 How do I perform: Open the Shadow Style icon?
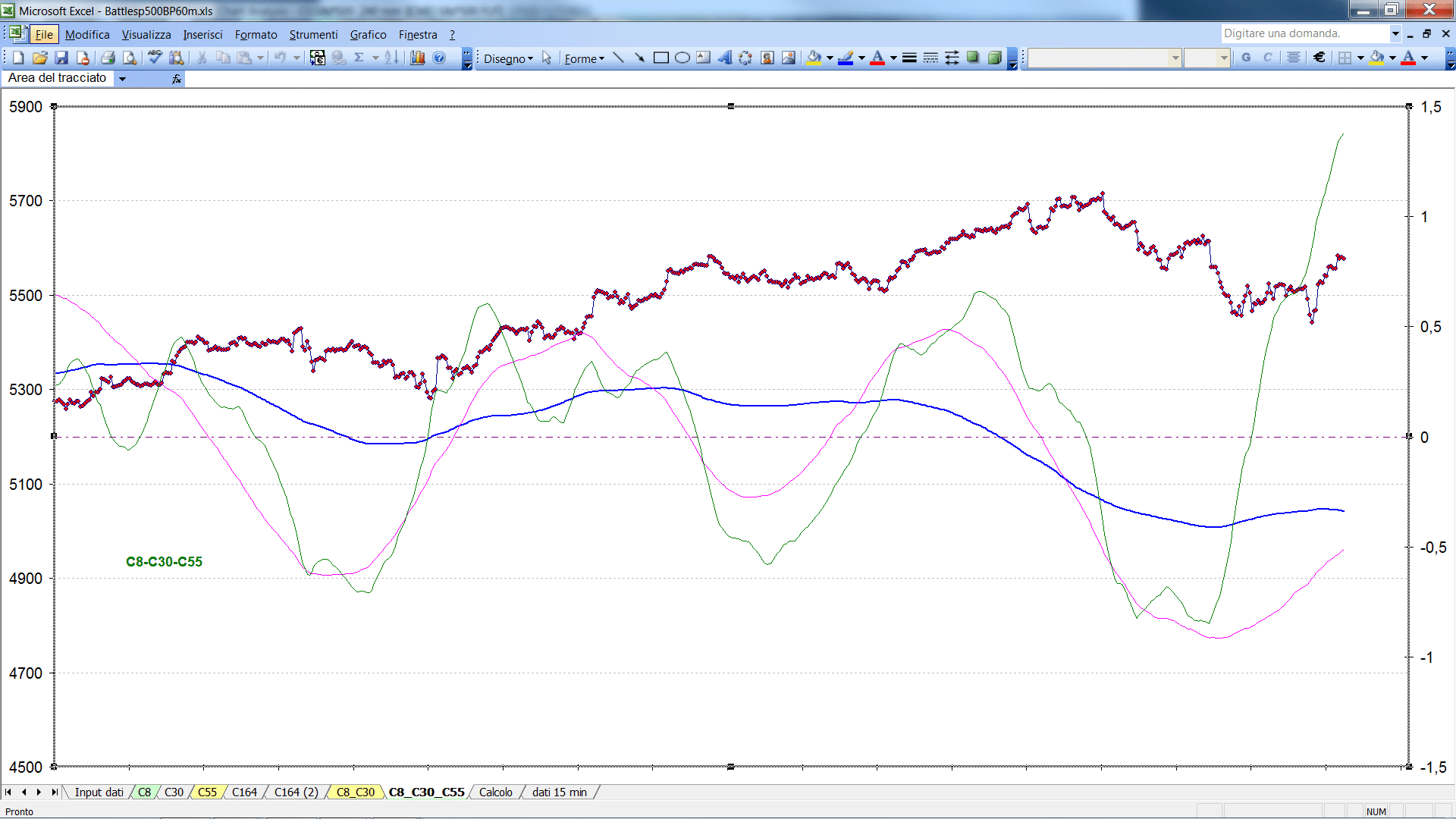coord(973,58)
